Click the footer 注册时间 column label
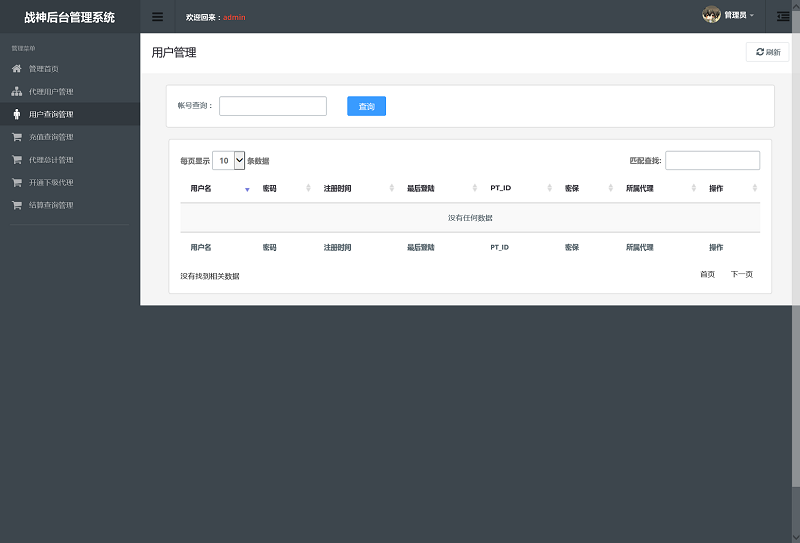The image size is (800, 543). [x=337, y=248]
